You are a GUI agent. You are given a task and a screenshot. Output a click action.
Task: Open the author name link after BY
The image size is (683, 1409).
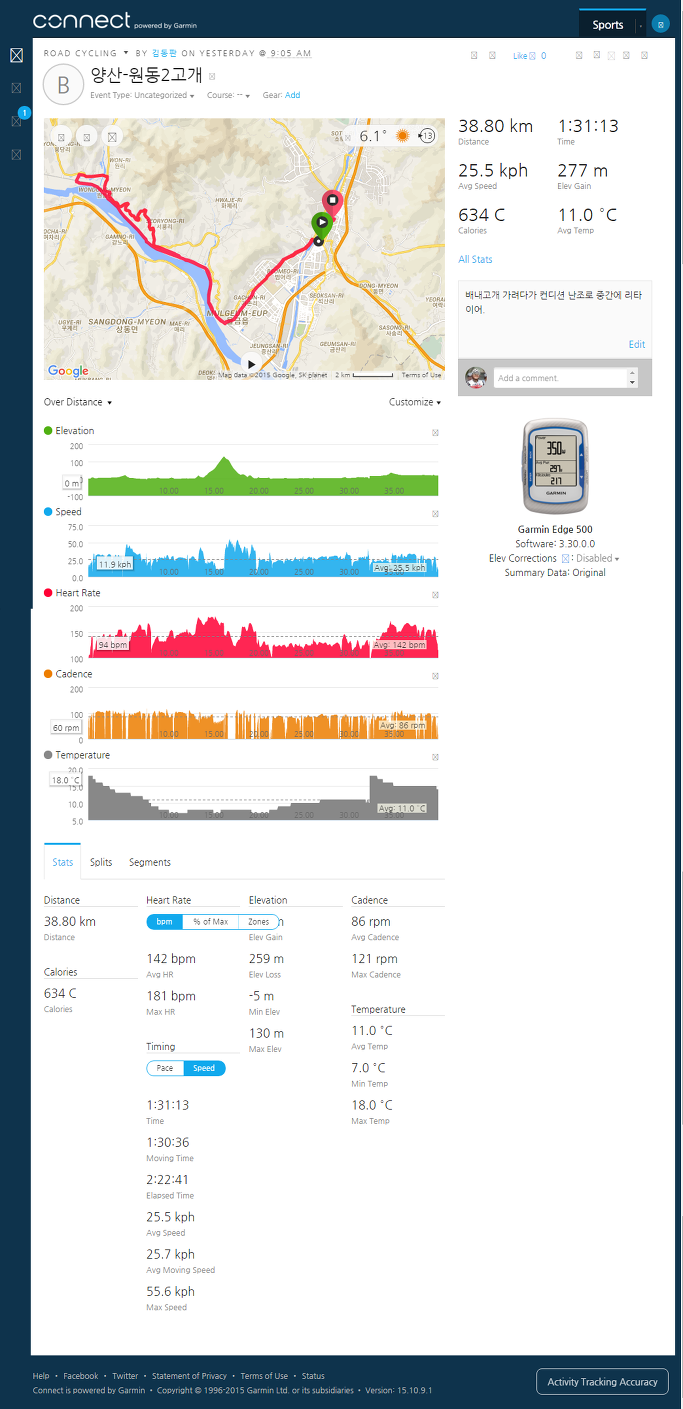pos(163,53)
